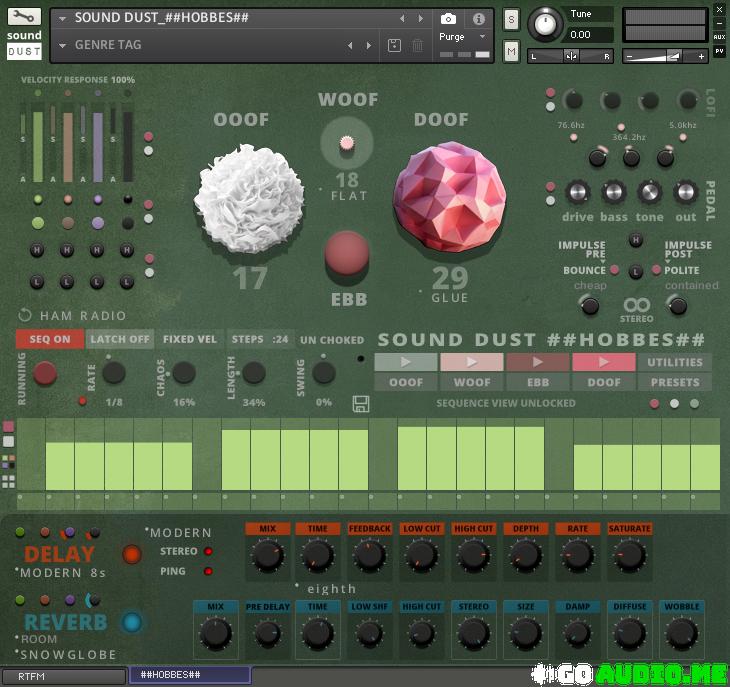Screen dimensions: 730x687
Task: Click the pedal tone knob
Action: (649, 192)
